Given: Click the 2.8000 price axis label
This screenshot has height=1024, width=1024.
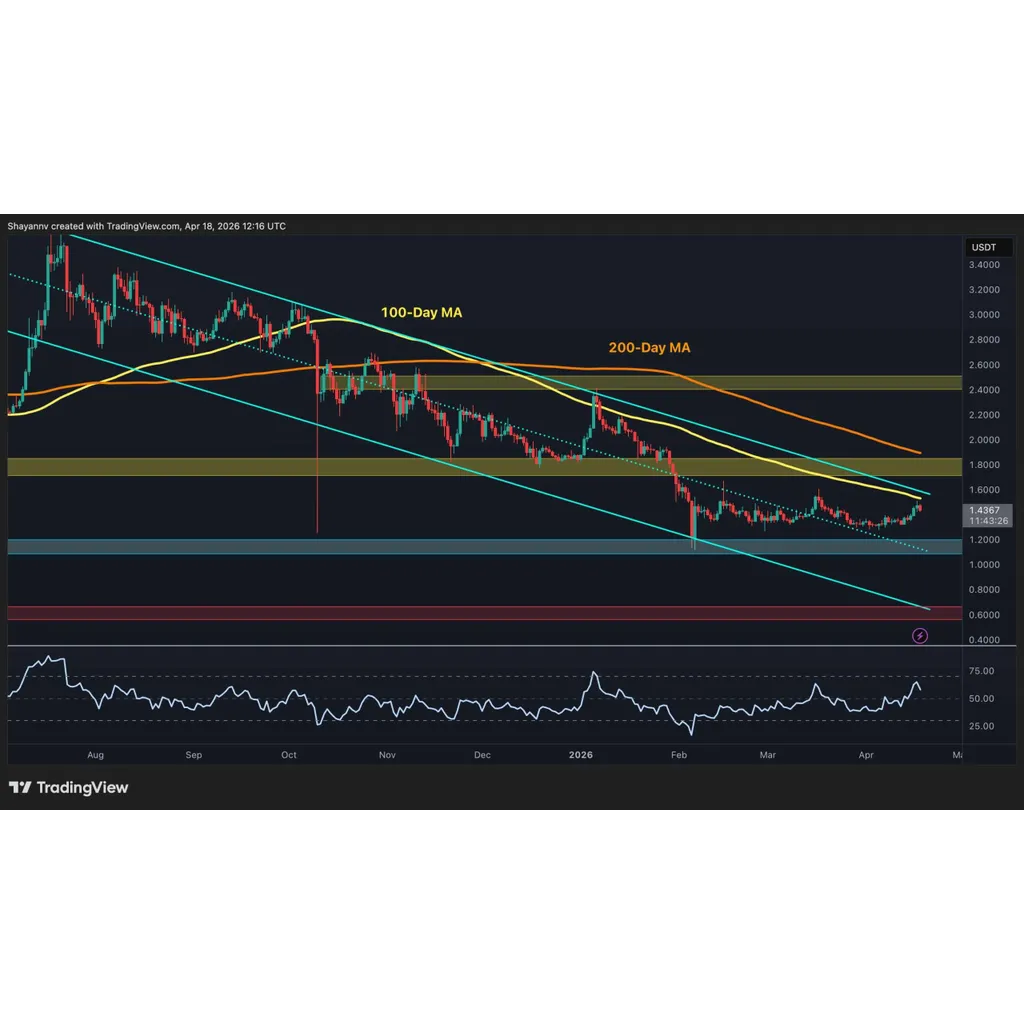Looking at the screenshot, I should pos(984,340).
